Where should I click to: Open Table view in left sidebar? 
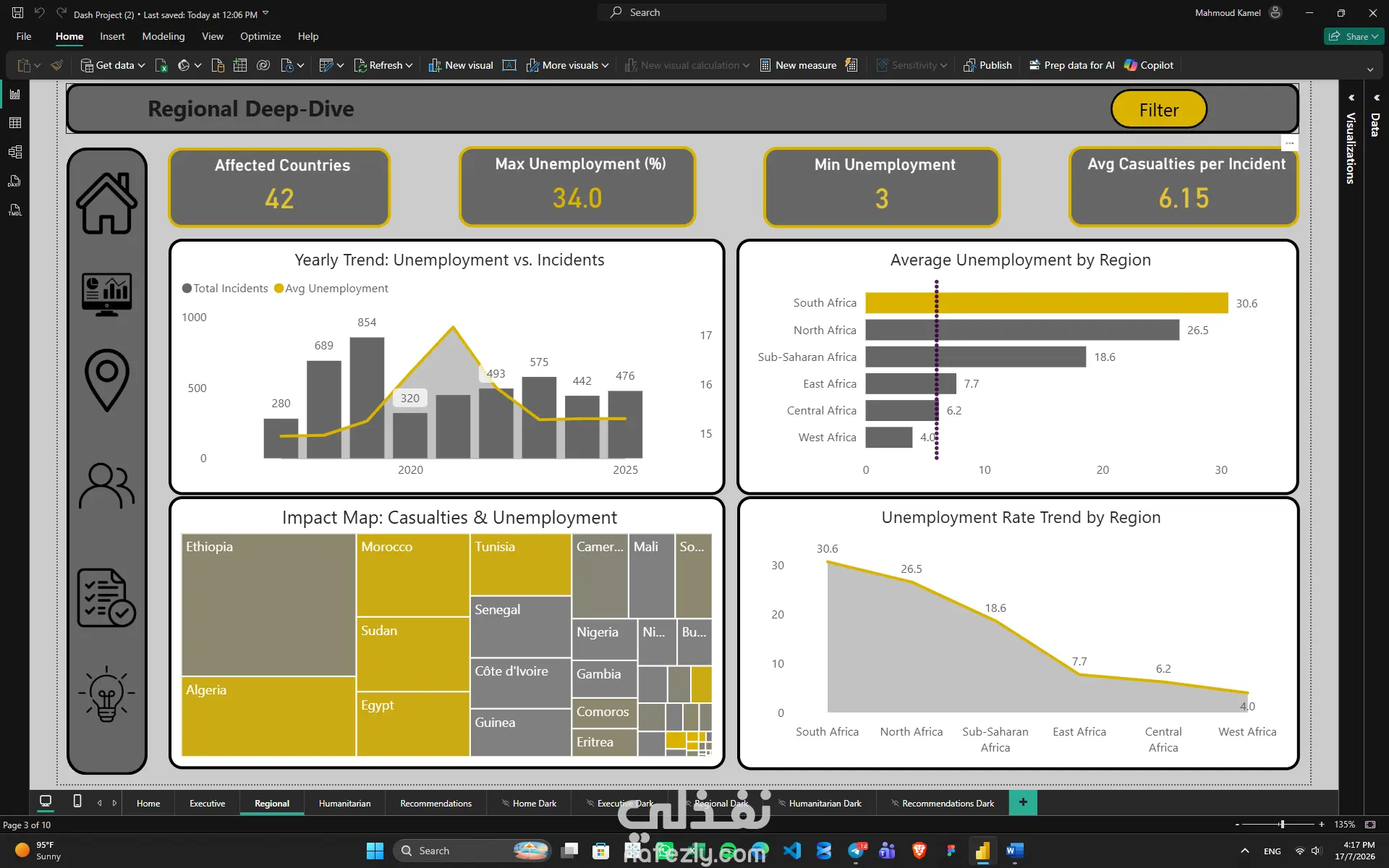coord(14,123)
